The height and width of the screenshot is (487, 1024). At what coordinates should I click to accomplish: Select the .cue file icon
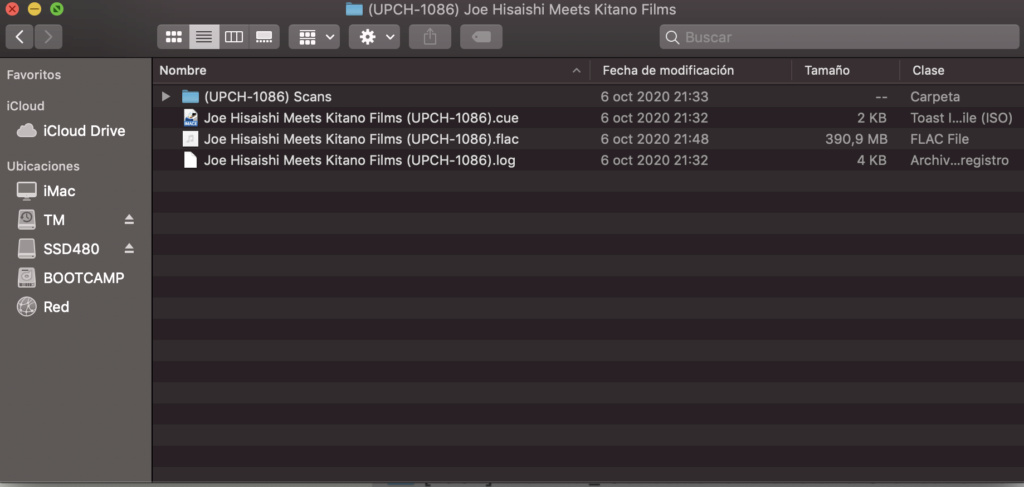[190, 118]
